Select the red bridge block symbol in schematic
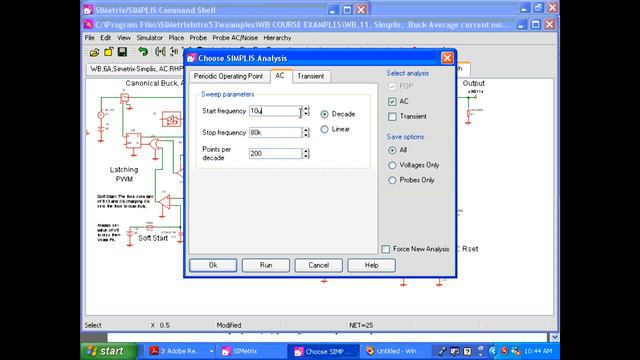 pyautogui.click(x=171, y=120)
